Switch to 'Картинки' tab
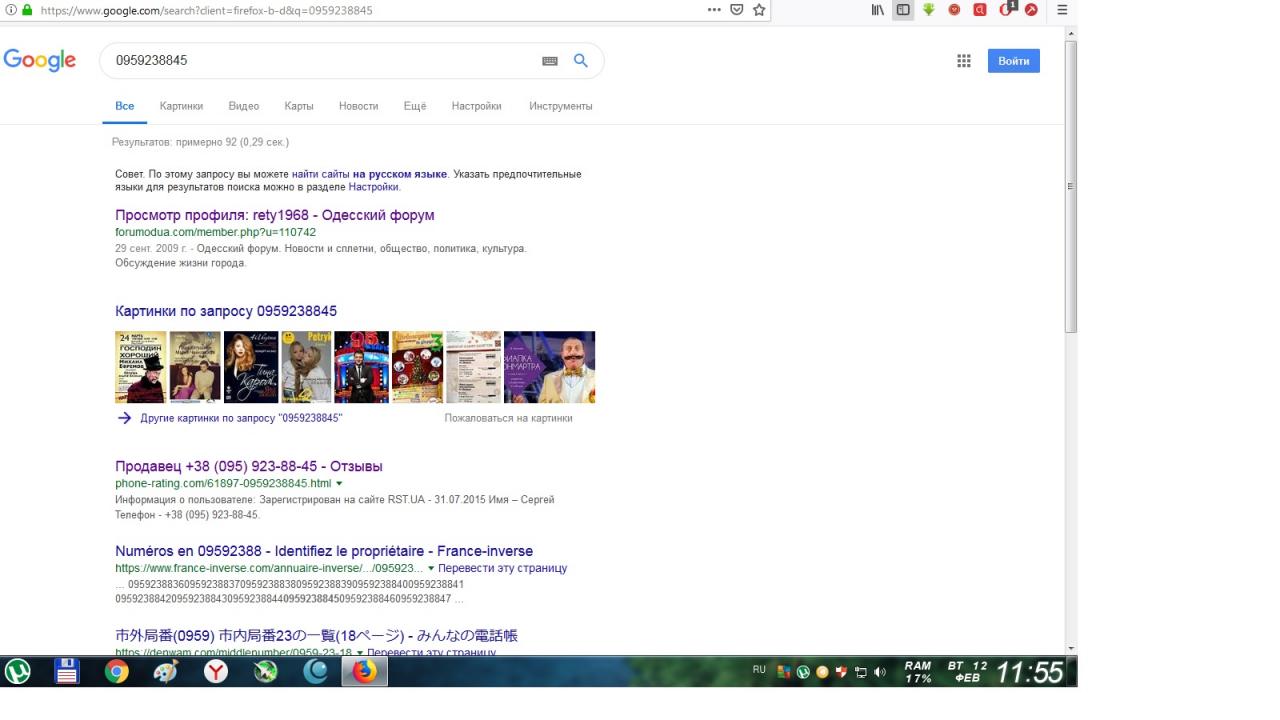 coord(181,106)
